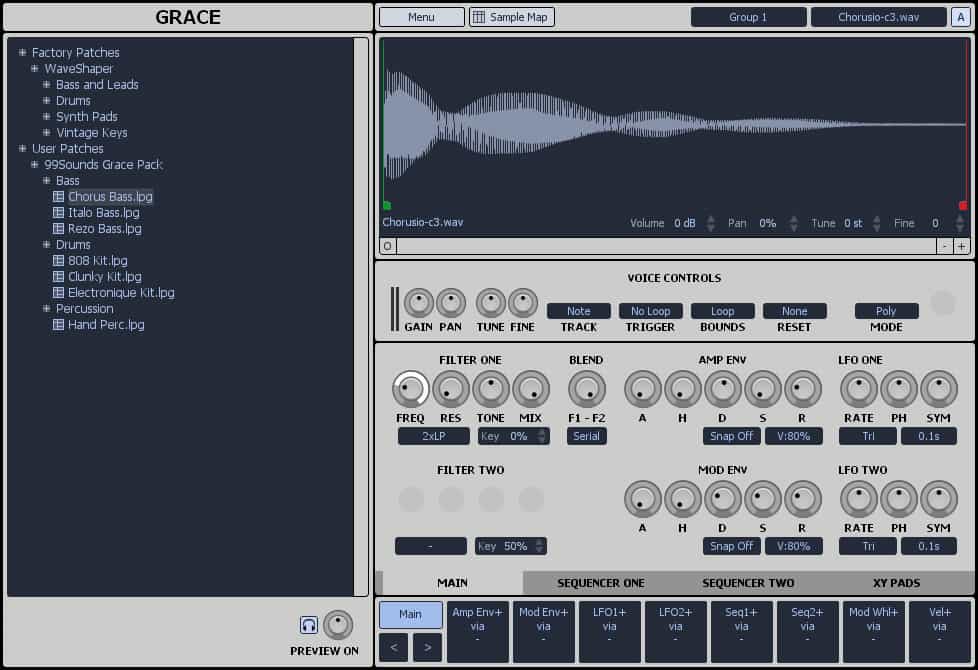978x670 pixels.
Task: Collapse the Factory Patches tree node
Action: (23, 53)
